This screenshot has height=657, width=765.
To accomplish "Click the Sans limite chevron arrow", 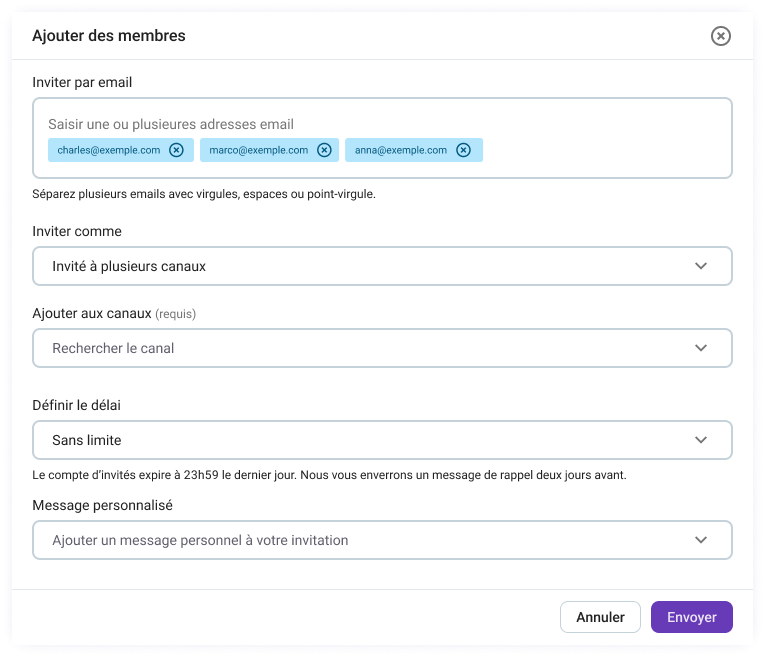I will point(701,440).
